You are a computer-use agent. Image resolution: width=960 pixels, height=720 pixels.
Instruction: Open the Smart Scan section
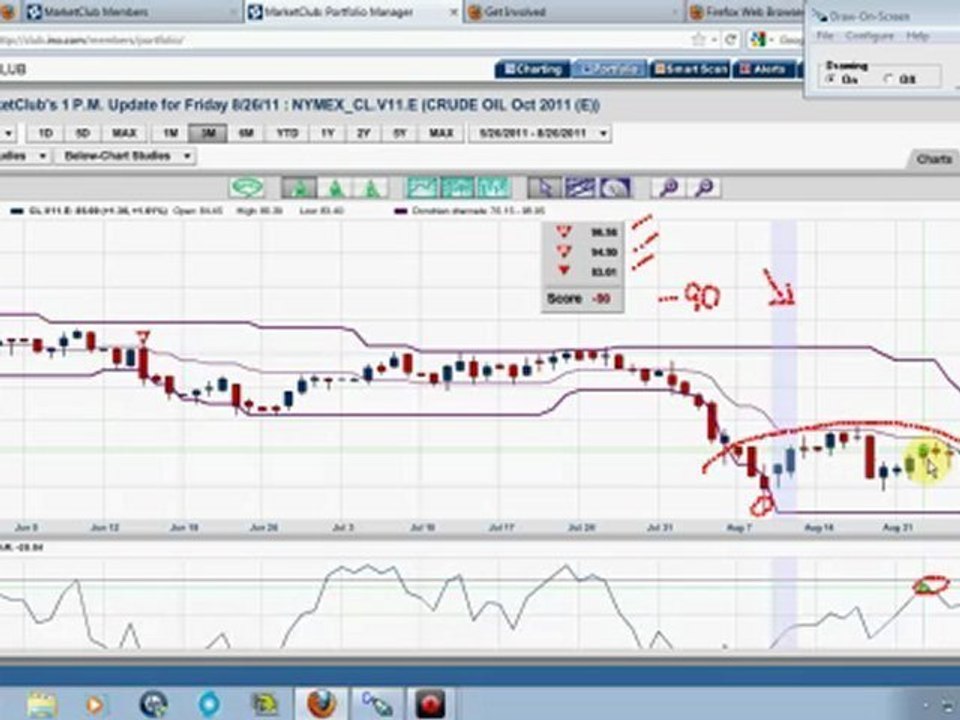coord(690,69)
